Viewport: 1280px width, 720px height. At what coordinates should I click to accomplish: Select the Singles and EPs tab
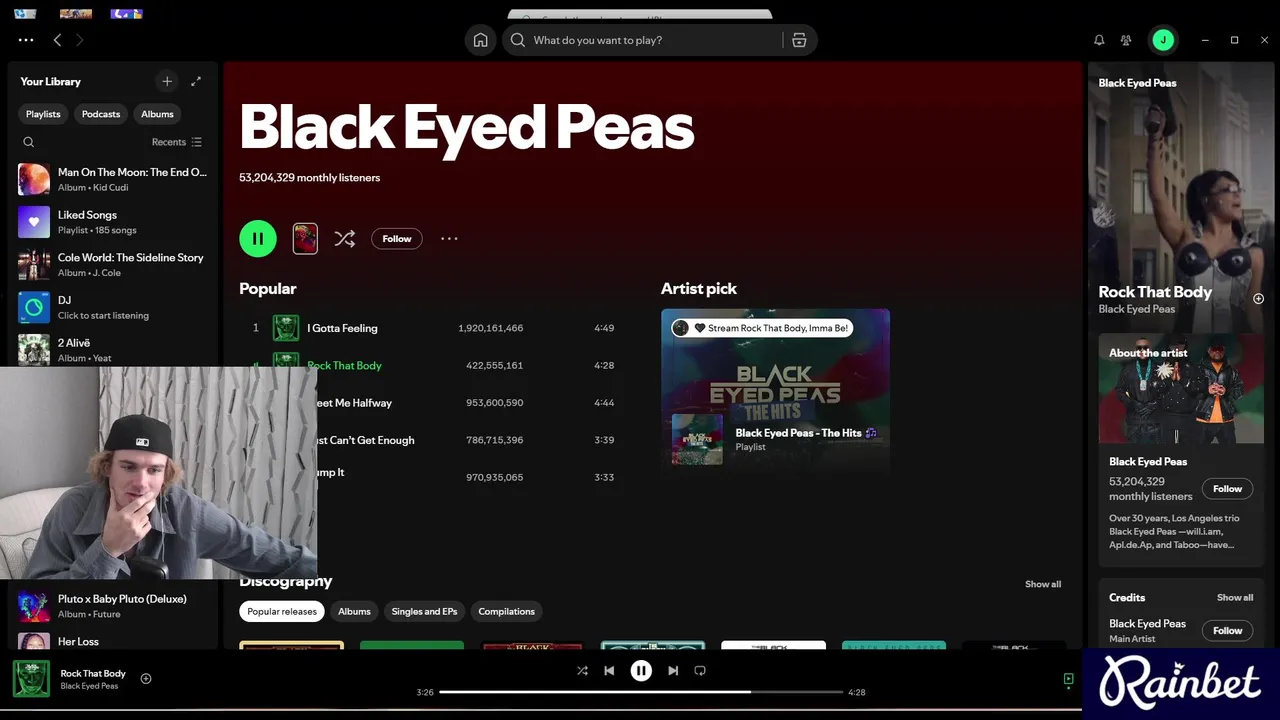[x=424, y=611]
